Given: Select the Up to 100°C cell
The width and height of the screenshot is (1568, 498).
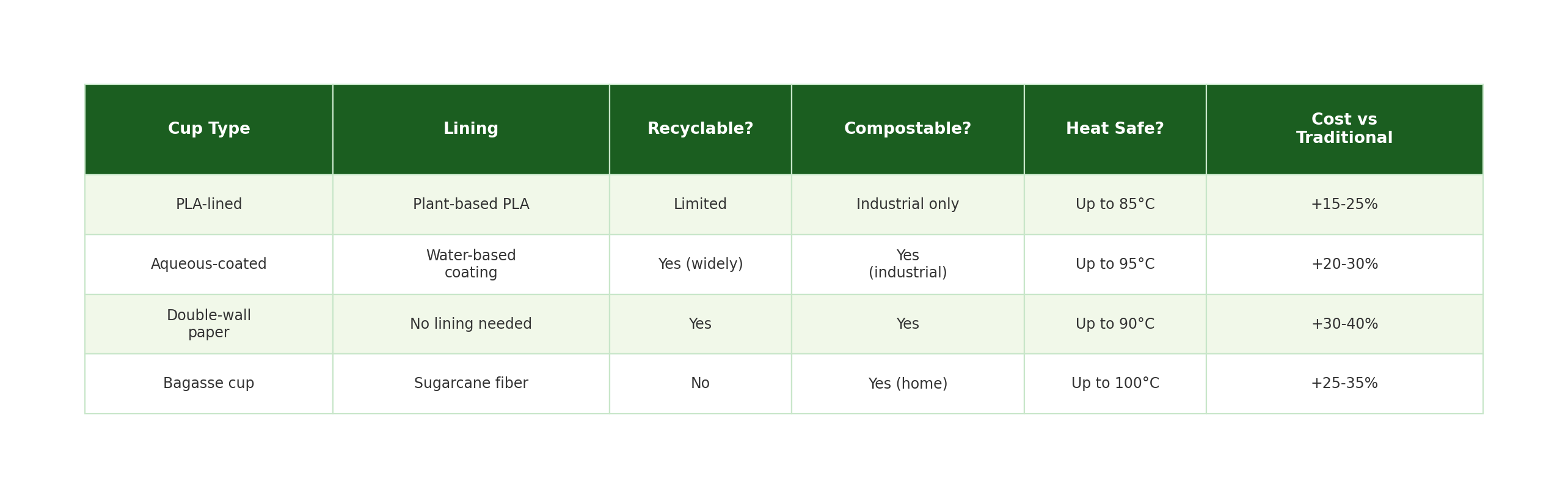Looking at the screenshot, I should [1115, 383].
